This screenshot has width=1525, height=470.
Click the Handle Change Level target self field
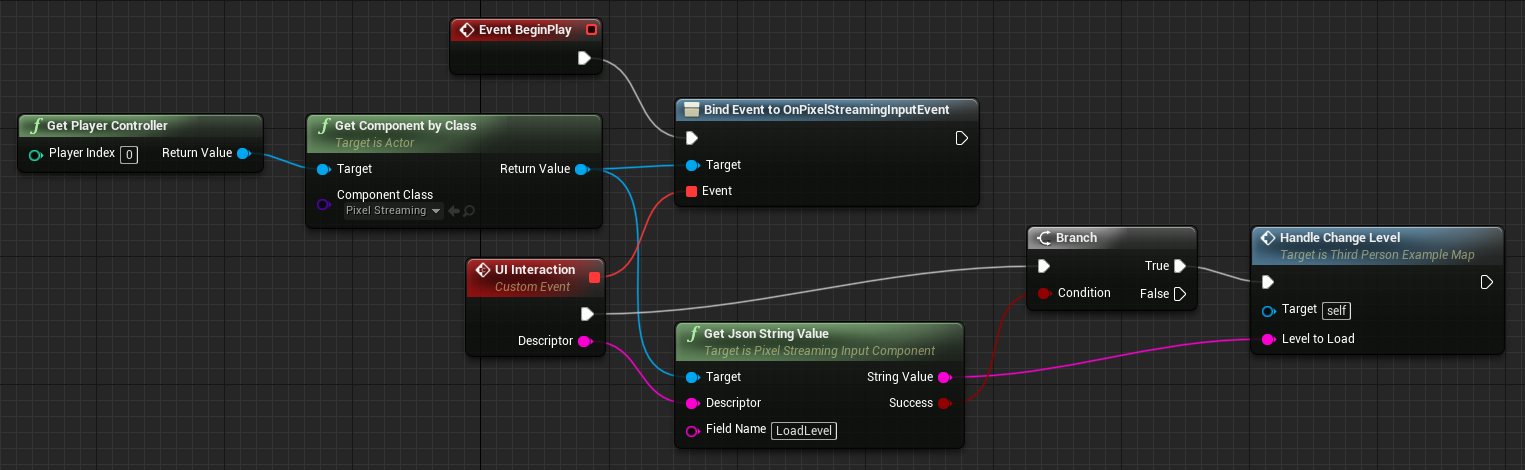pyautogui.click(x=1337, y=311)
